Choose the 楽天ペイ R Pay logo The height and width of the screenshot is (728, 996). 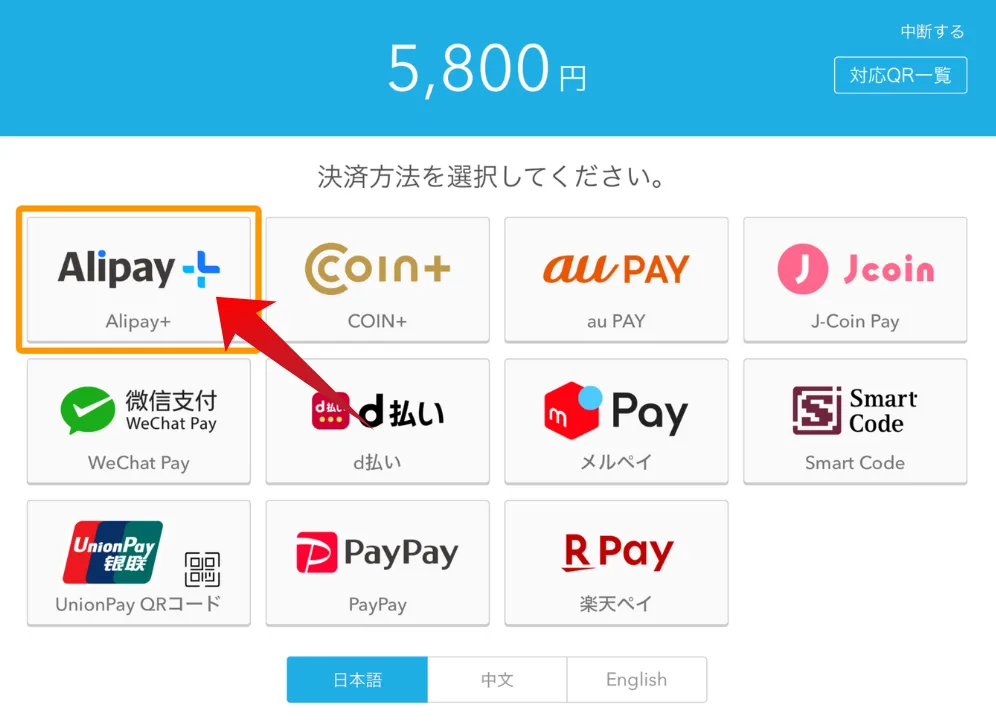tap(616, 551)
